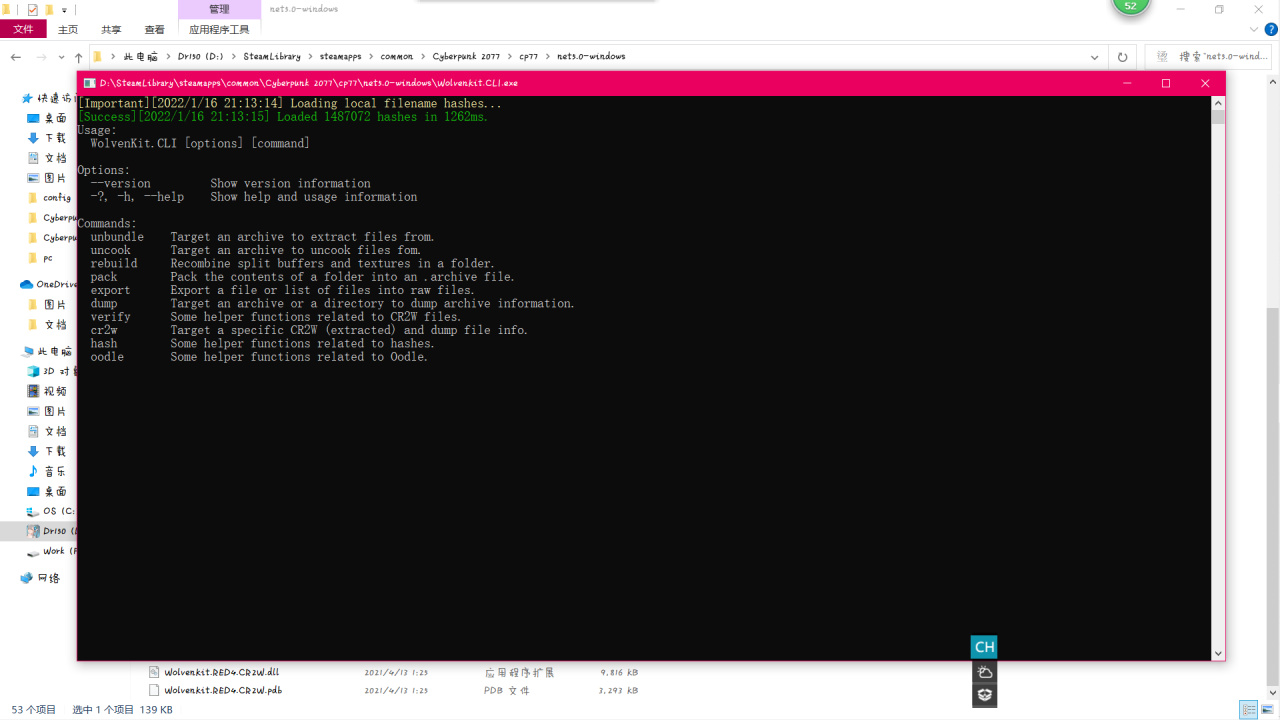Navigate to Cyberpunk 2077 in the breadcrumb
Viewport: 1280px width, 720px height.
point(467,57)
